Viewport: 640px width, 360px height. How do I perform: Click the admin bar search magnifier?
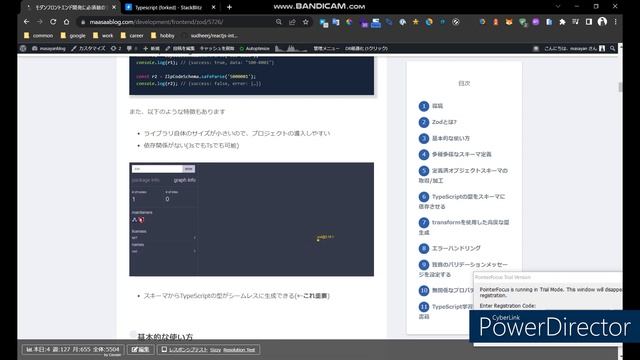coord(613,48)
